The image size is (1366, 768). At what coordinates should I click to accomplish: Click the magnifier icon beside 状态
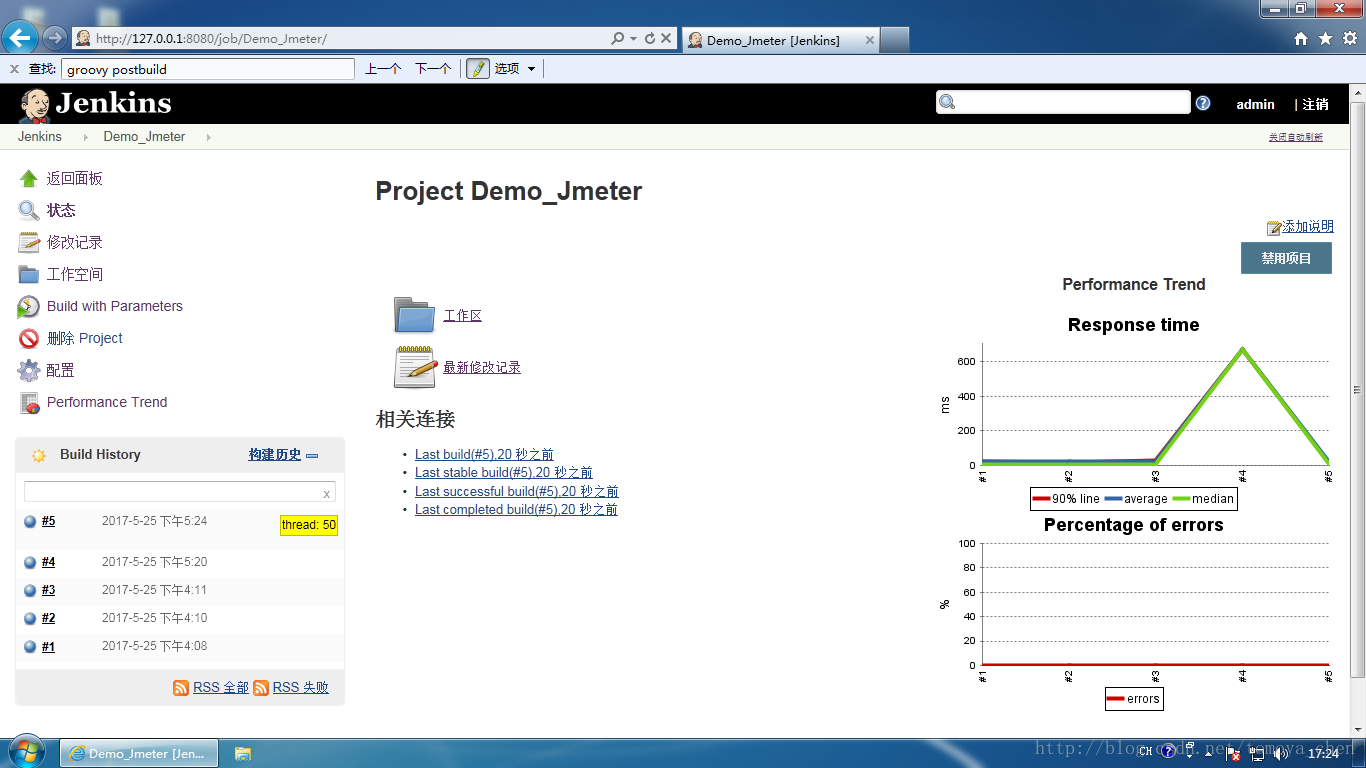(x=29, y=211)
